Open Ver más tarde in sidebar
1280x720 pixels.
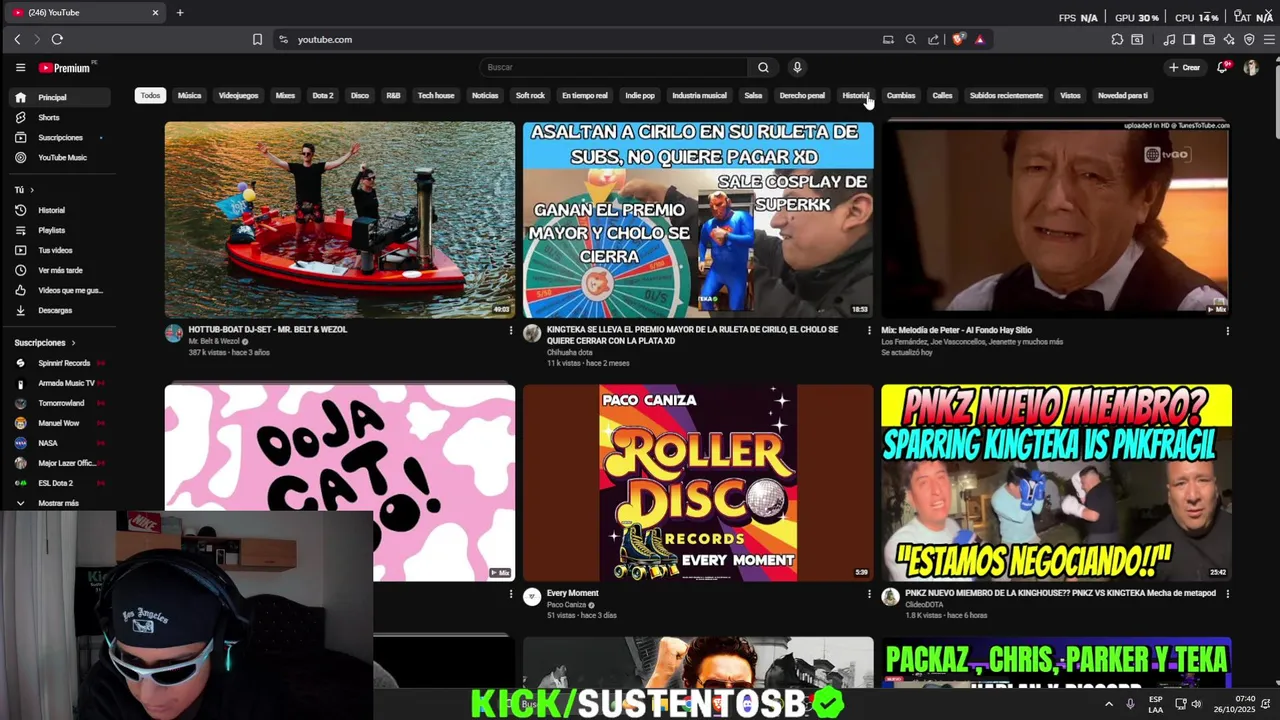click(x=59, y=270)
